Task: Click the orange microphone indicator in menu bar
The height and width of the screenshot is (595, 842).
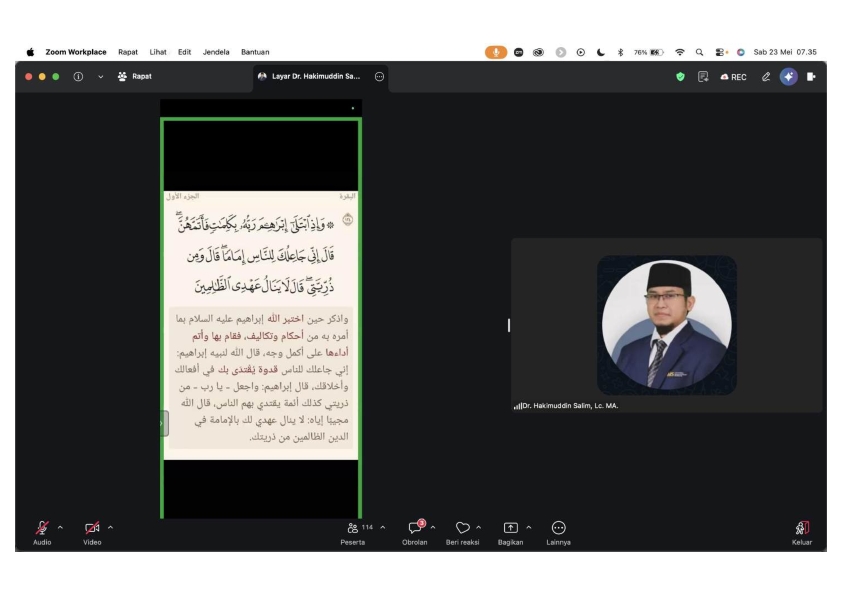Action: (x=496, y=52)
